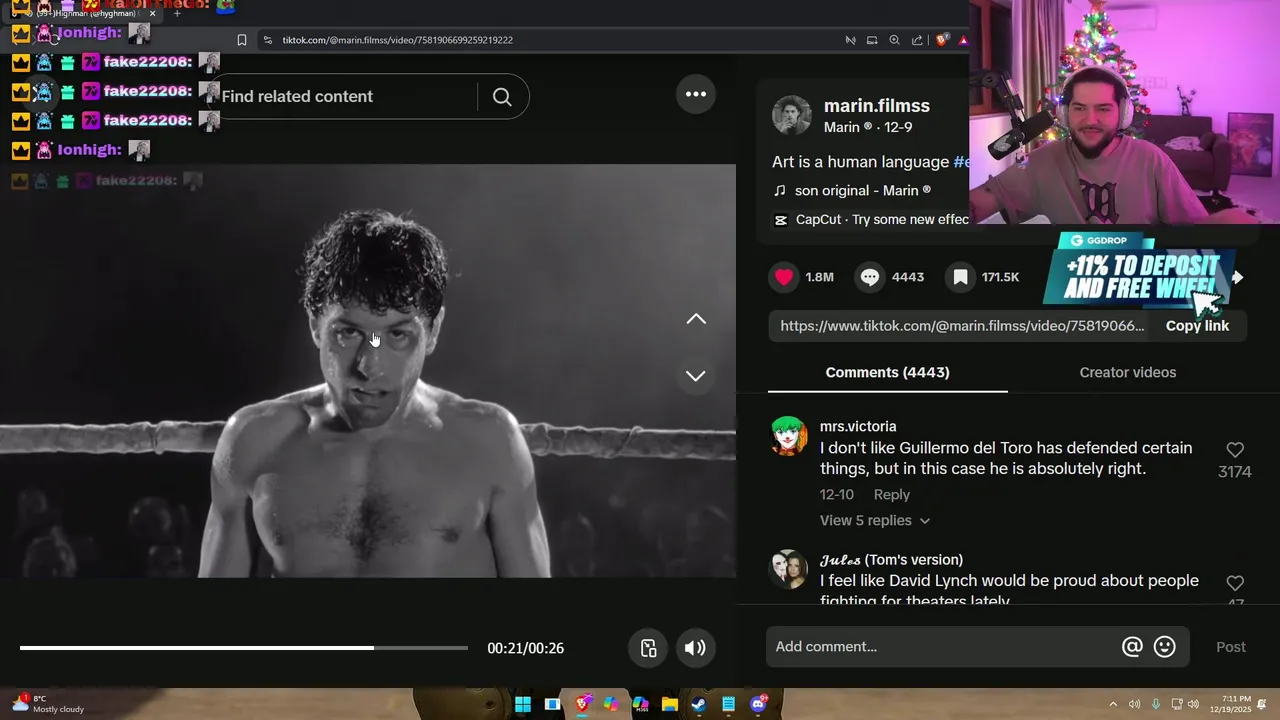Open Copilot from the taskbar
The height and width of the screenshot is (720, 1280).
click(x=611, y=704)
